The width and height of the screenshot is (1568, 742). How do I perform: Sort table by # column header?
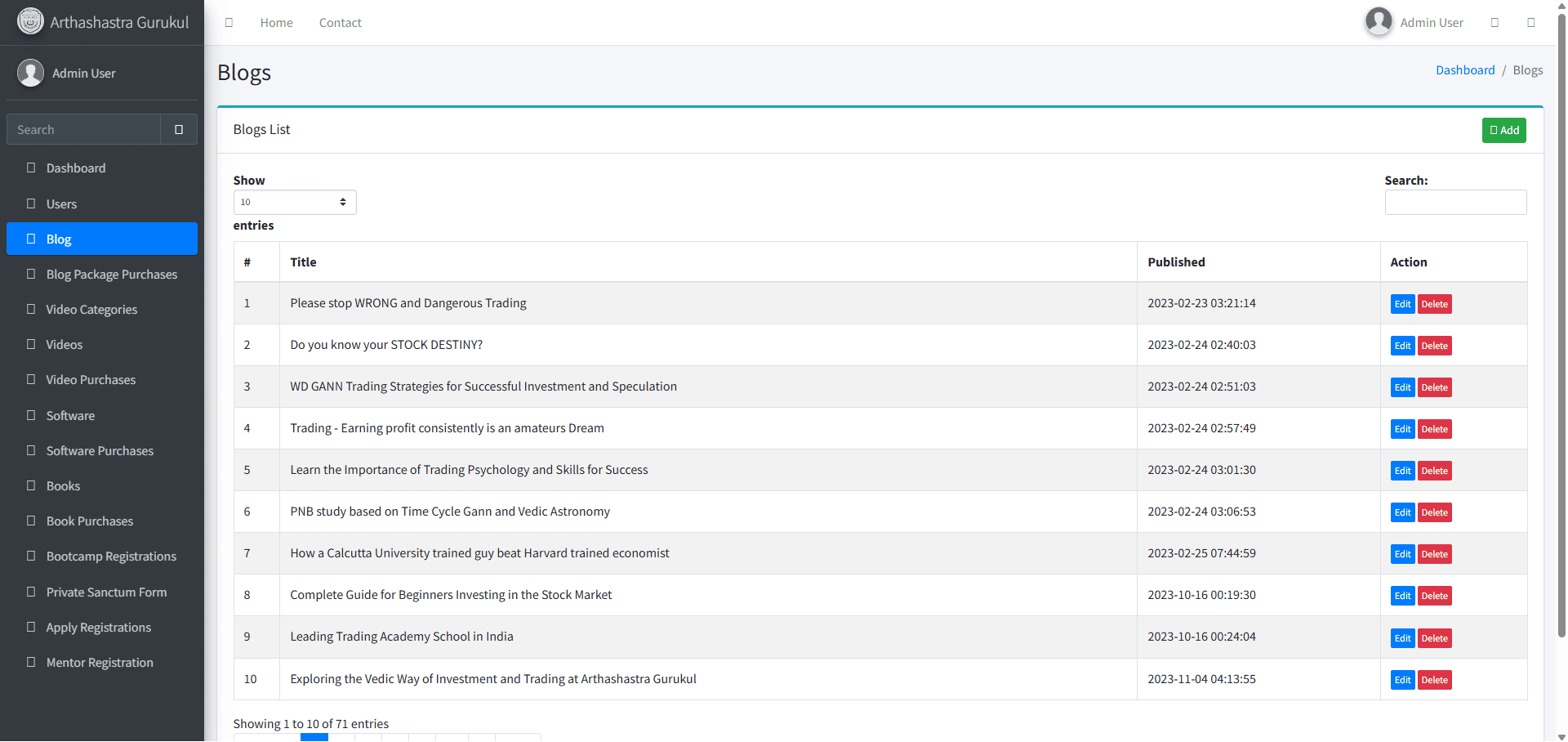(x=256, y=262)
